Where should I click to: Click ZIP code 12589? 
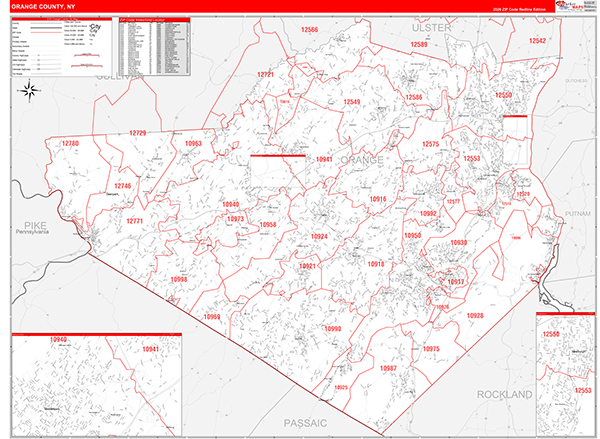pos(419,44)
